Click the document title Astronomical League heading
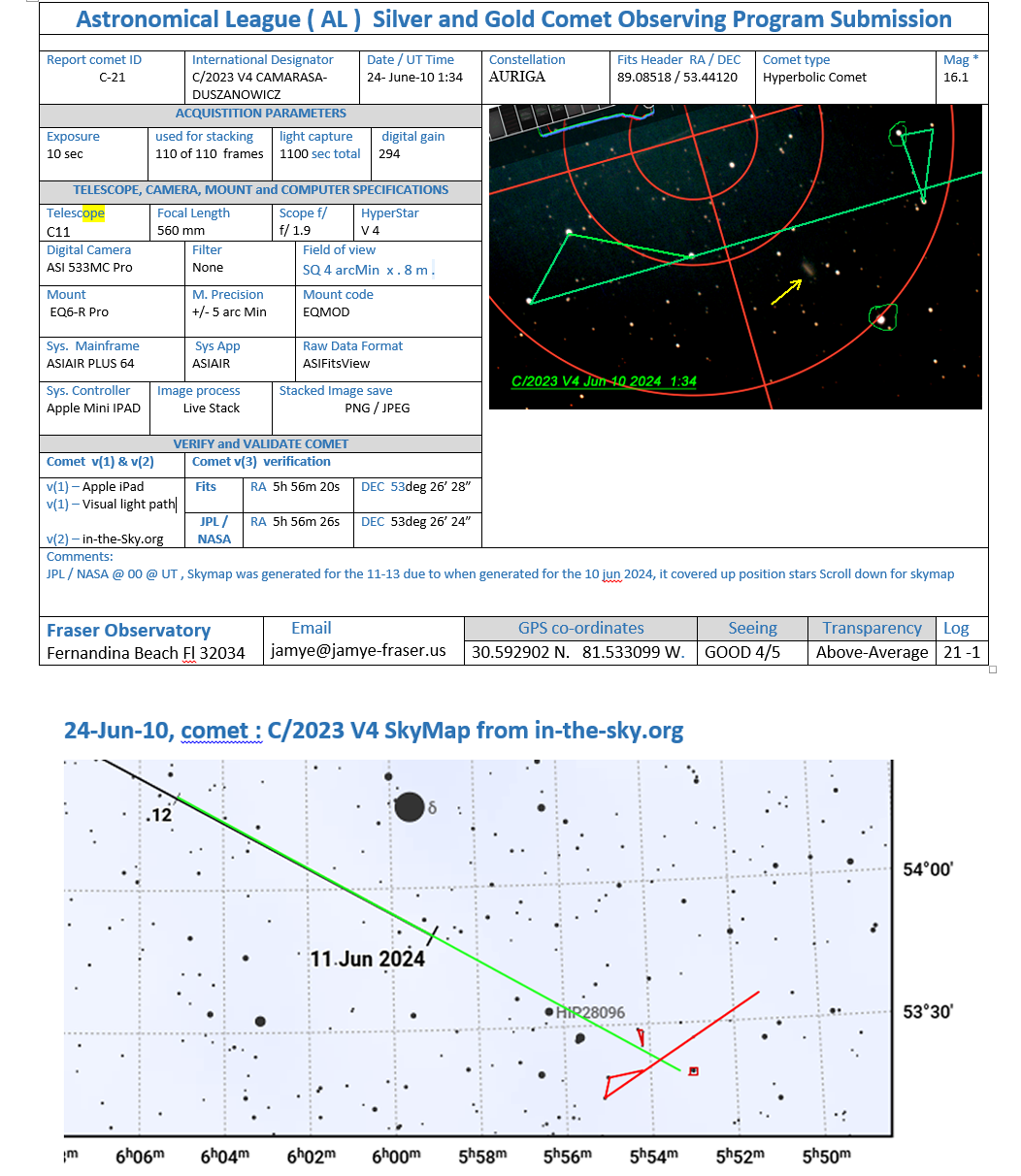The image size is (1021, 1176). click(513, 19)
